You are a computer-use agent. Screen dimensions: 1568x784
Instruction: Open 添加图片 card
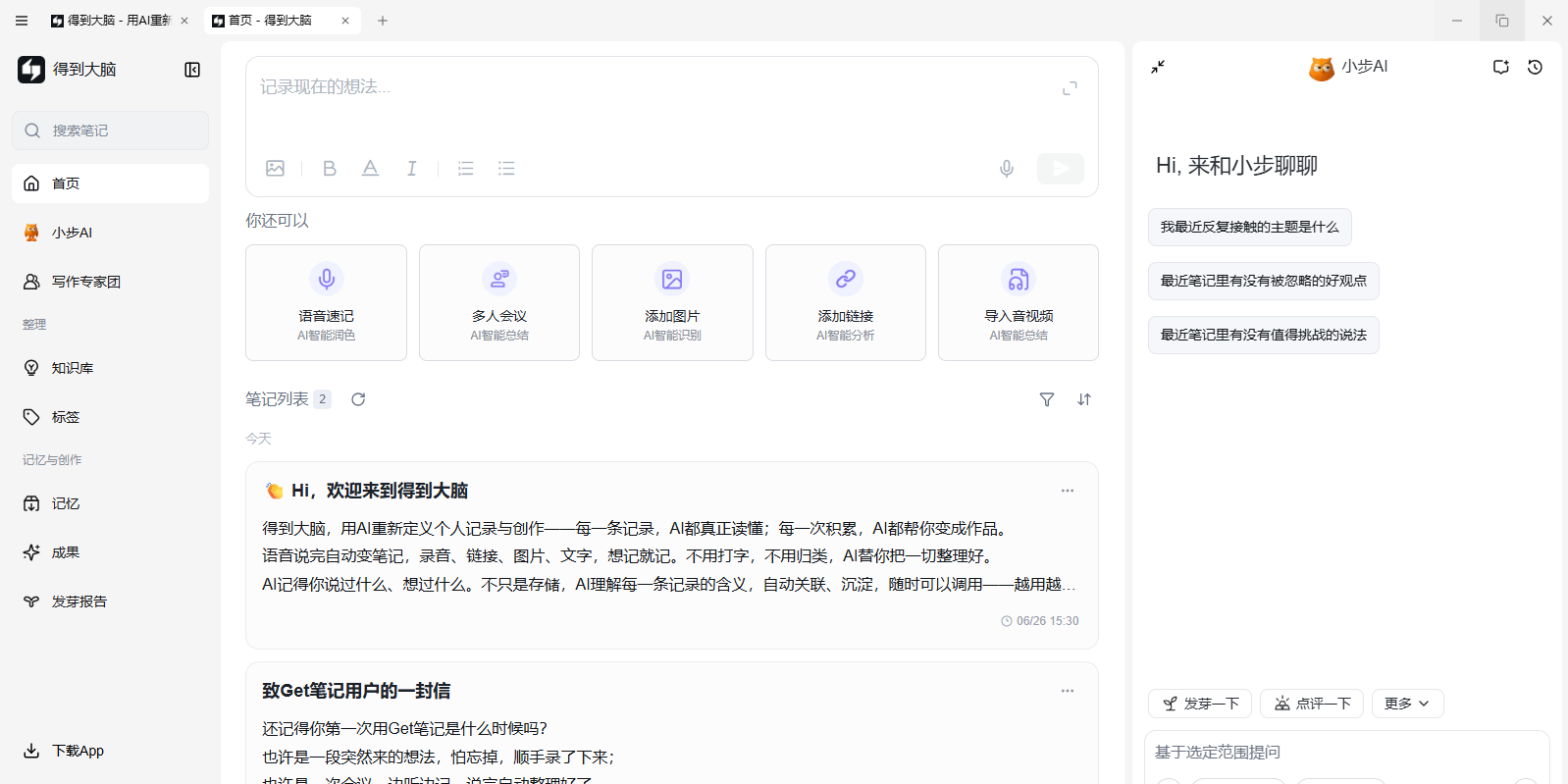[672, 302]
